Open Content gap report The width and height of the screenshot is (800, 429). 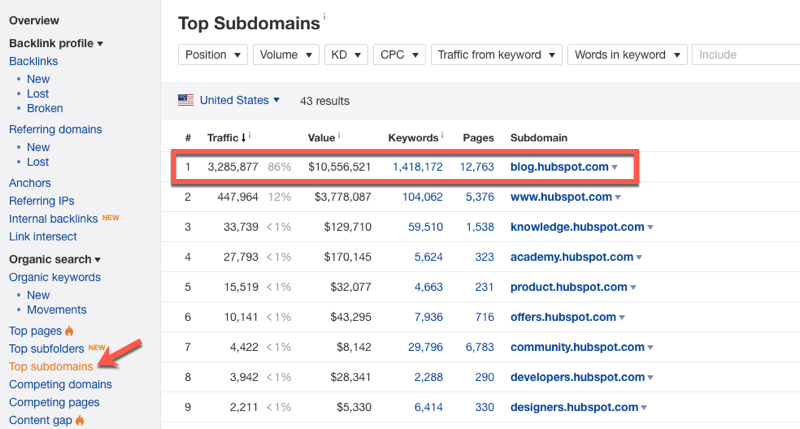point(40,420)
